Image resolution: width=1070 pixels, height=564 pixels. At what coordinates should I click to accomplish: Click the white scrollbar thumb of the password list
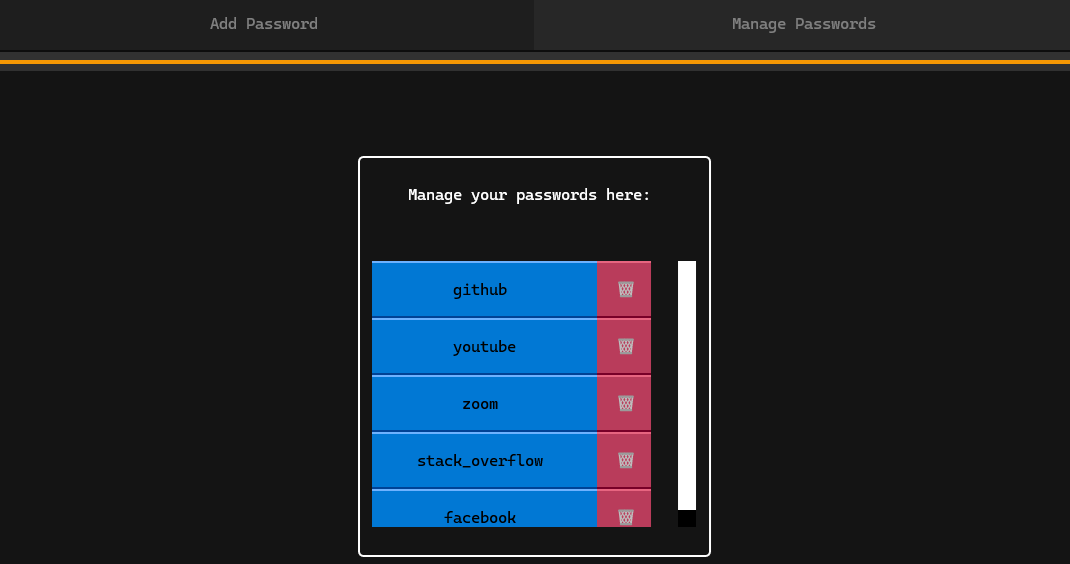tap(686, 385)
